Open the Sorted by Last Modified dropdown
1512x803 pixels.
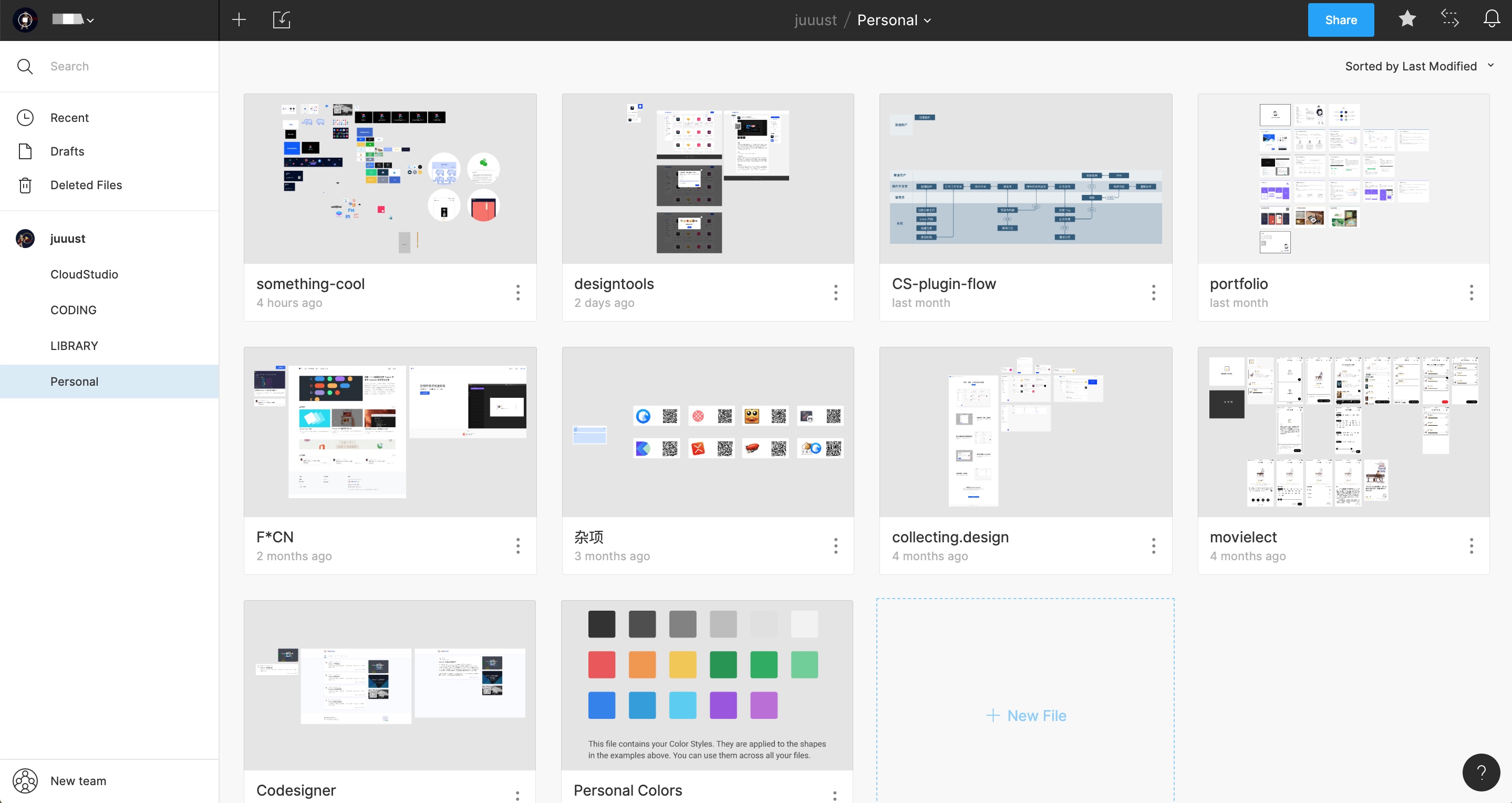[x=1419, y=66]
